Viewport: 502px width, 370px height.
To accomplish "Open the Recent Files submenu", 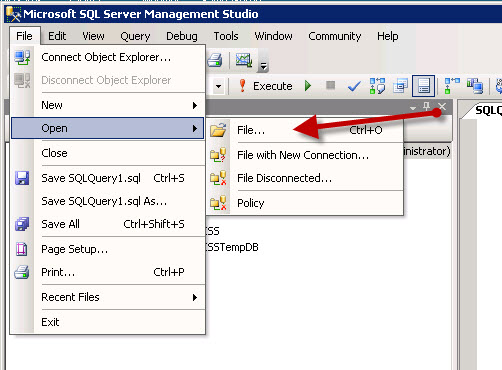I will pyautogui.click(x=108, y=297).
